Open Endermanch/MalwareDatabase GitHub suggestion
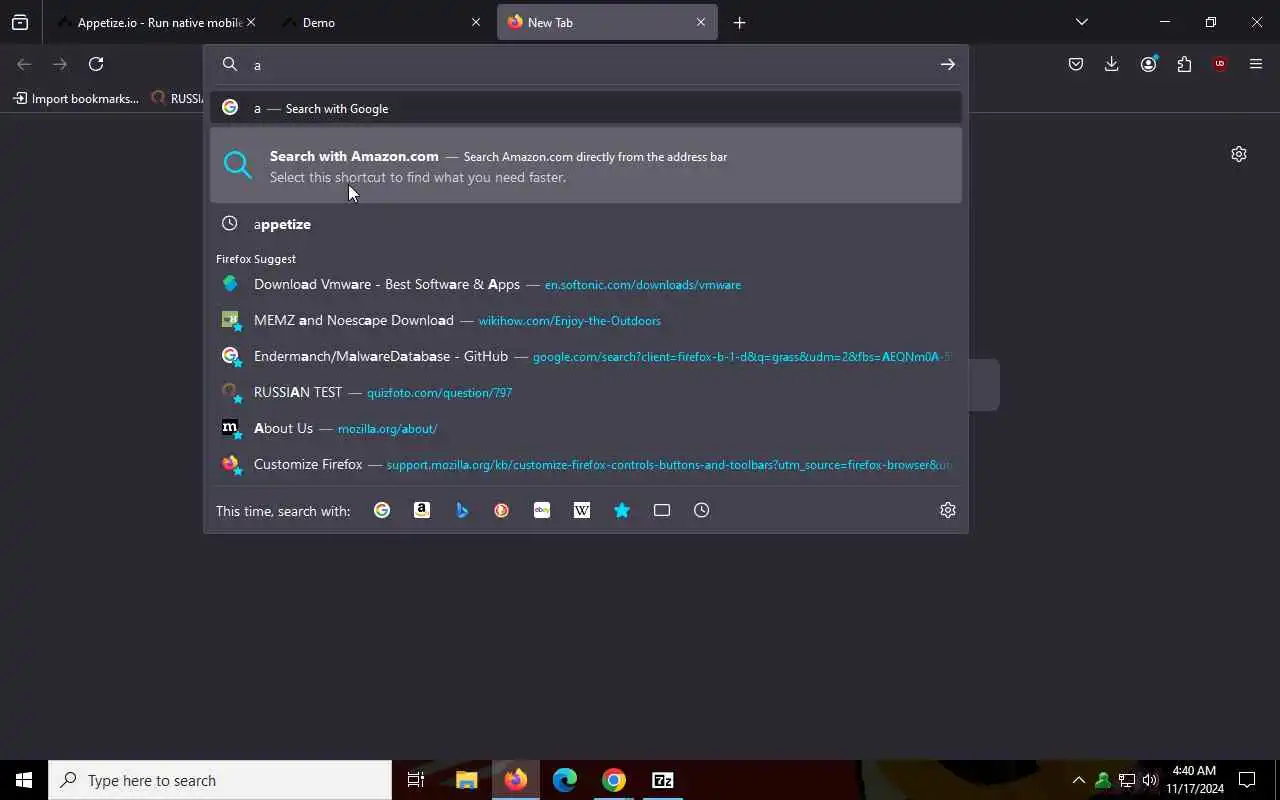 (x=586, y=356)
